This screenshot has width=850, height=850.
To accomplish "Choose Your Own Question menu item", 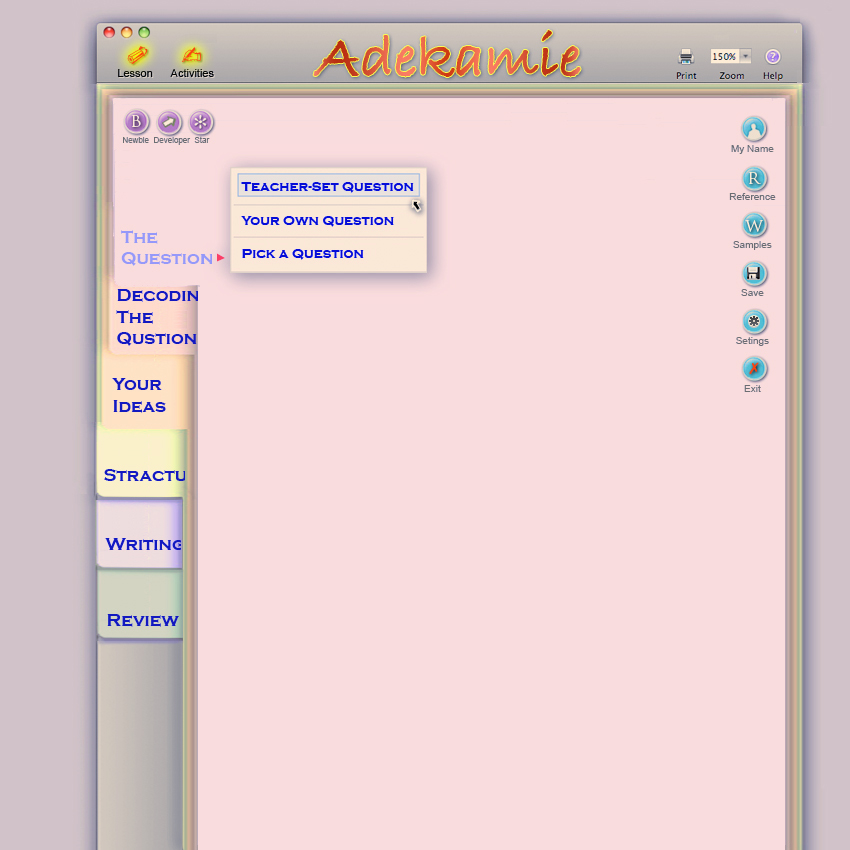I will click(x=328, y=221).
